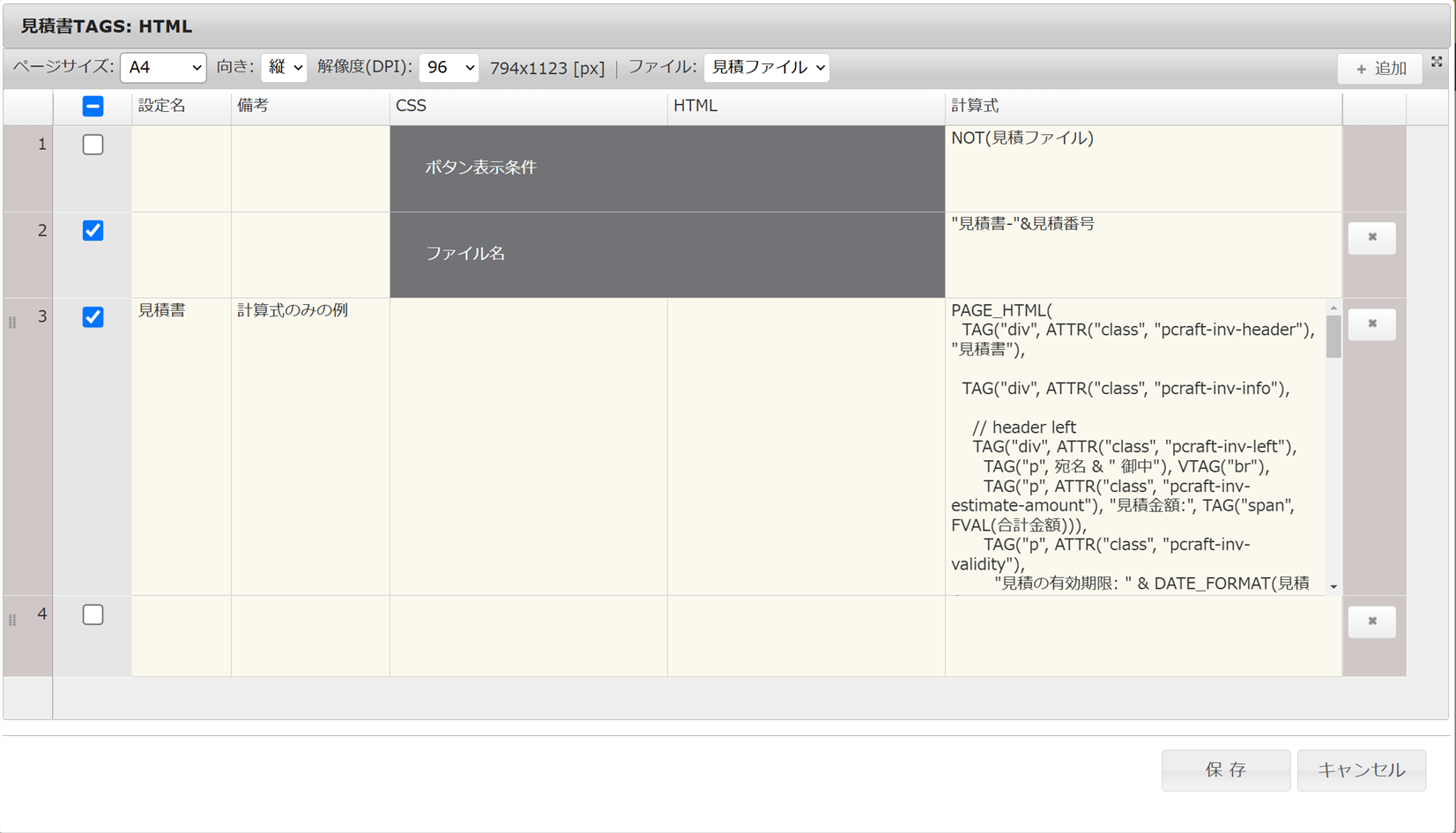Screen dimensions: 1456x833
Task: Click the scroll-up arrow in row 3 formula
Action: (1333, 308)
